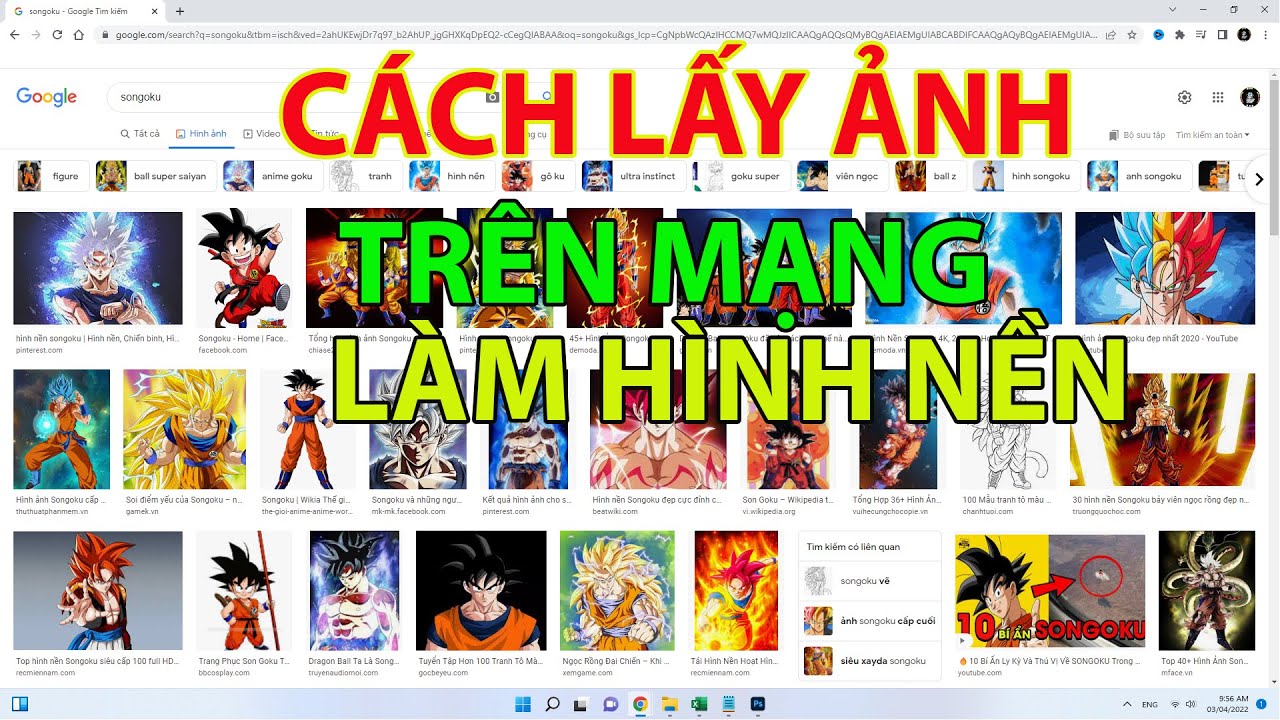Open the recmiennam.com Top hình nền thumbnail

pos(98,590)
